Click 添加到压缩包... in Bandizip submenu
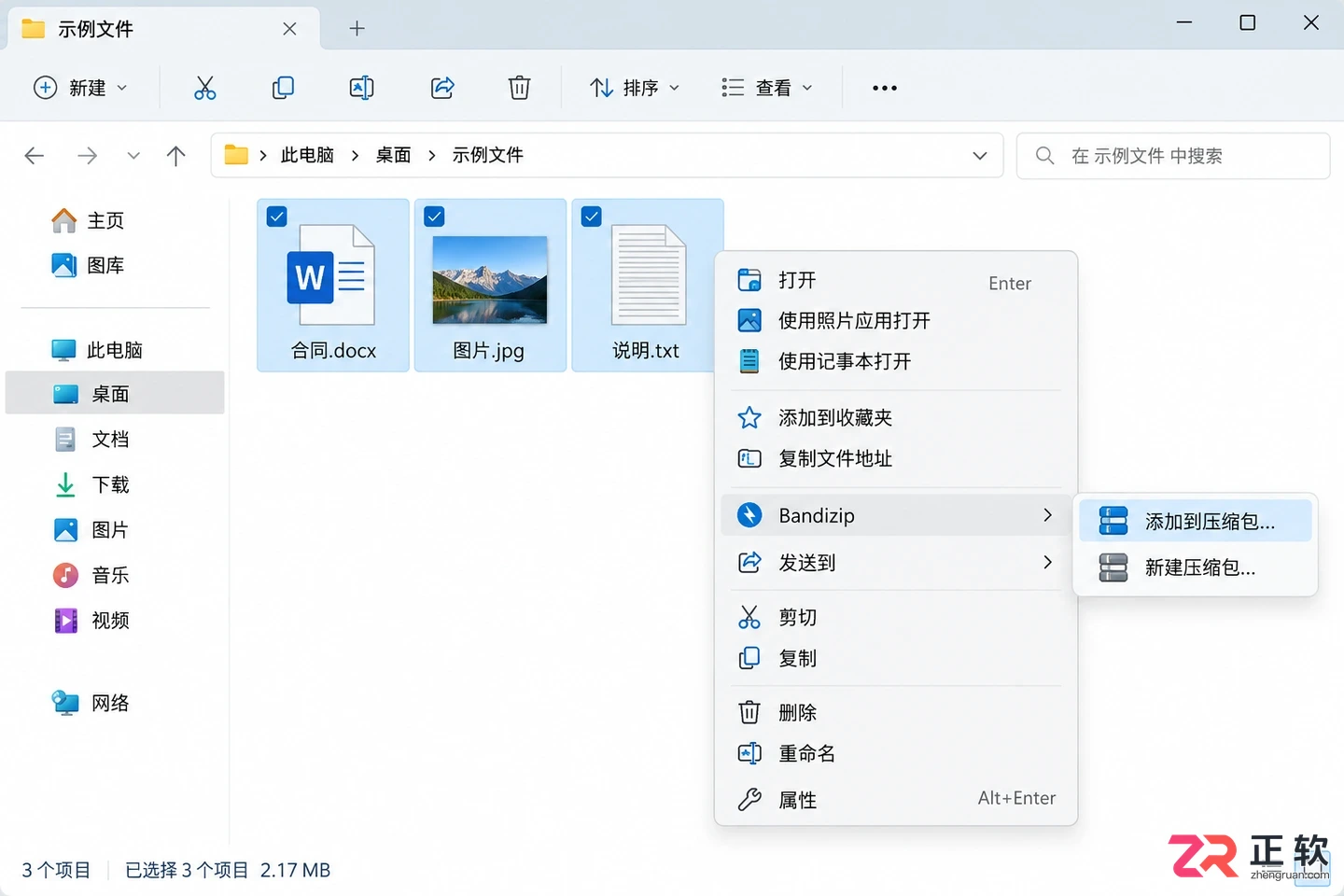Viewport: 1344px width, 896px height. tap(1195, 522)
